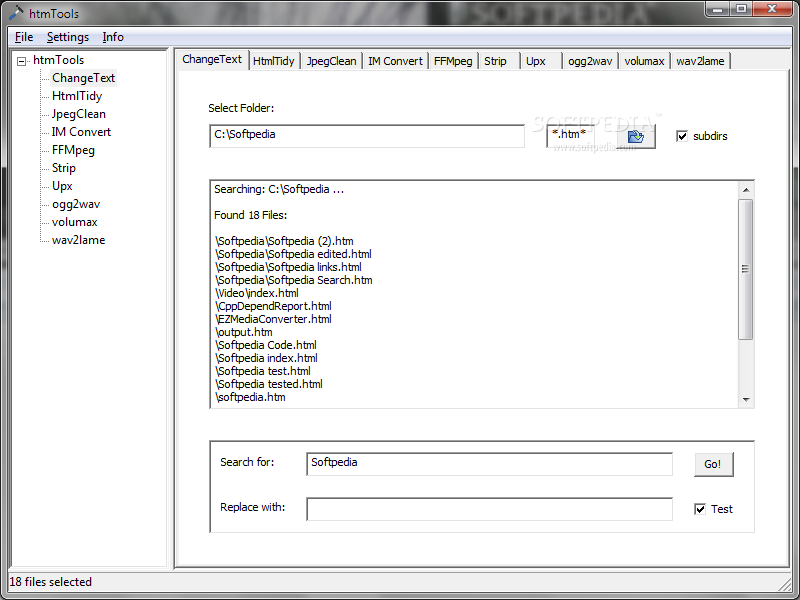Open the Info menu

coord(113,37)
